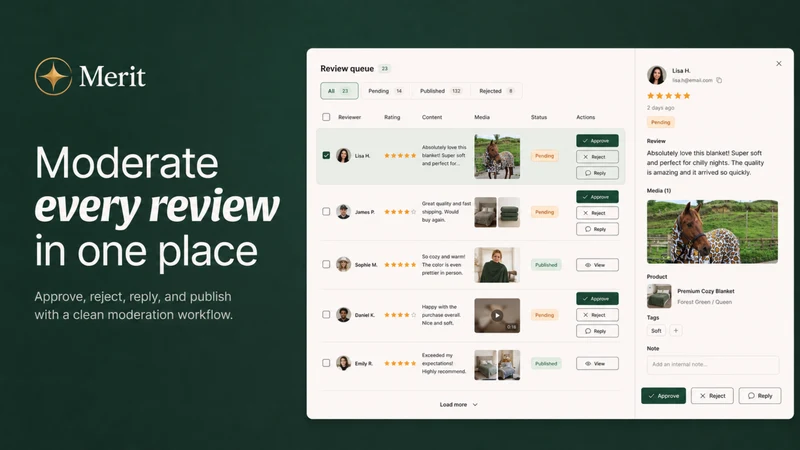Reply to James P.'s review
Screen dimensions: 800x450
(x=597, y=229)
